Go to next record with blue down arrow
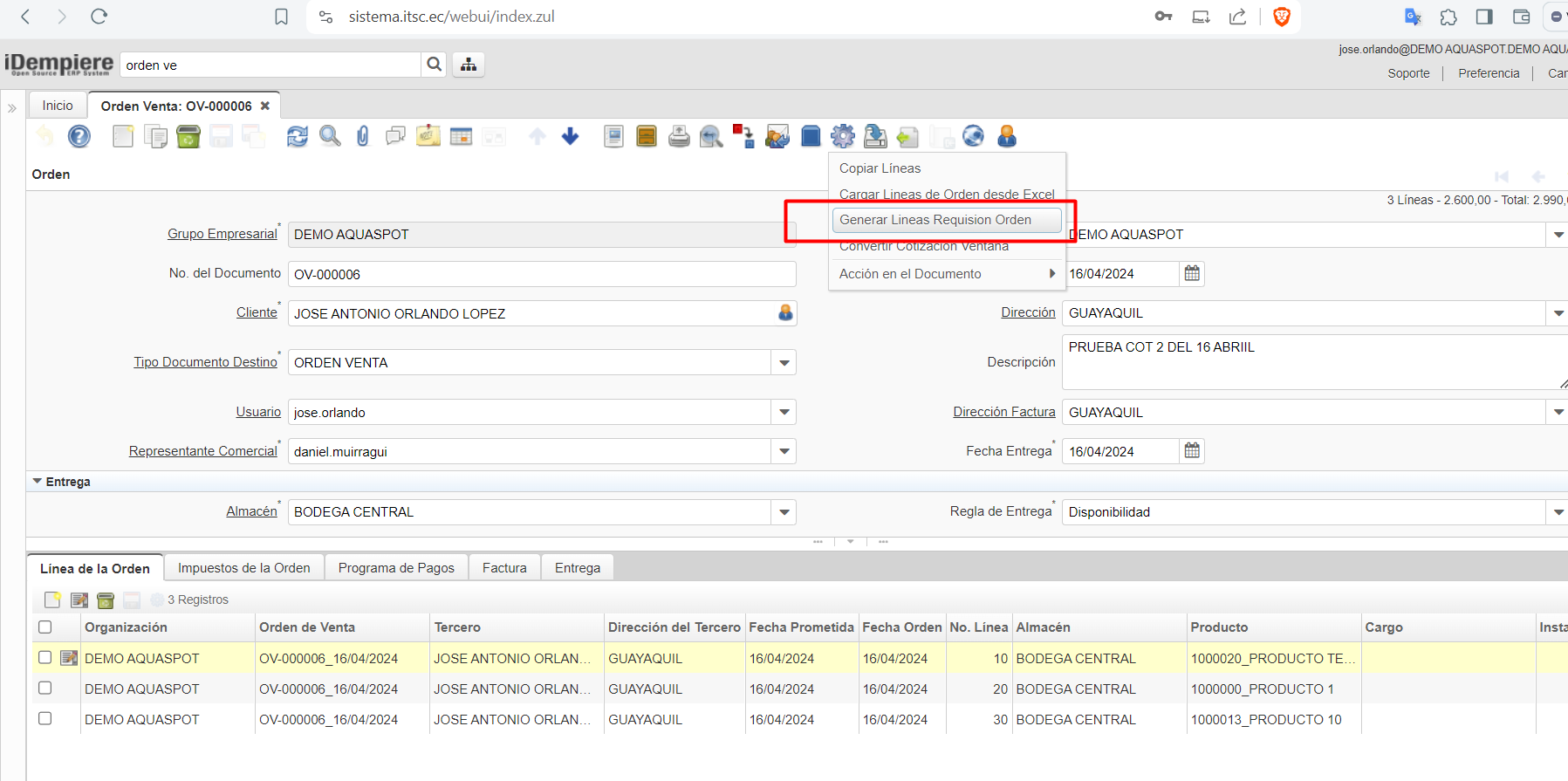Image resolution: width=1568 pixels, height=781 pixels. pos(571,136)
